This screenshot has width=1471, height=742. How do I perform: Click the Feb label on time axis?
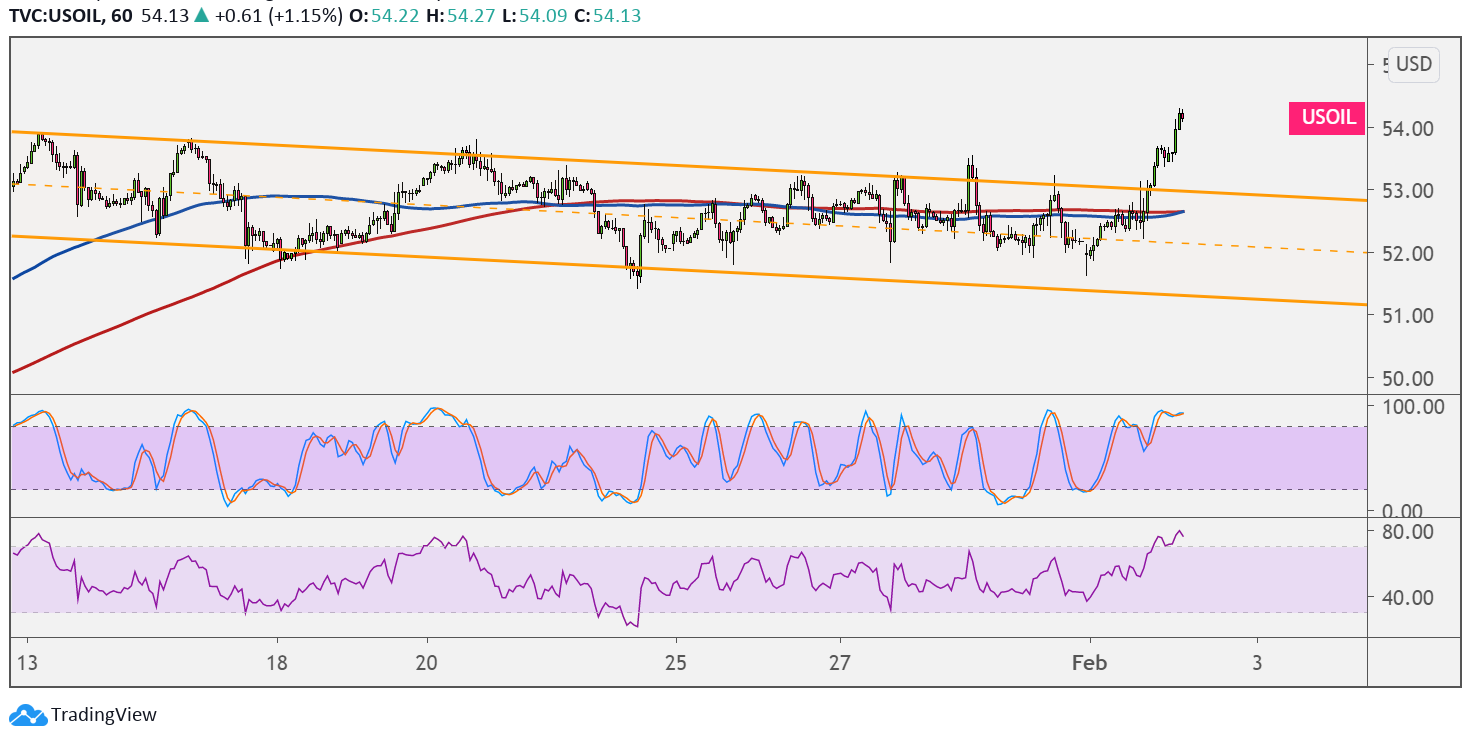[1089, 663]
